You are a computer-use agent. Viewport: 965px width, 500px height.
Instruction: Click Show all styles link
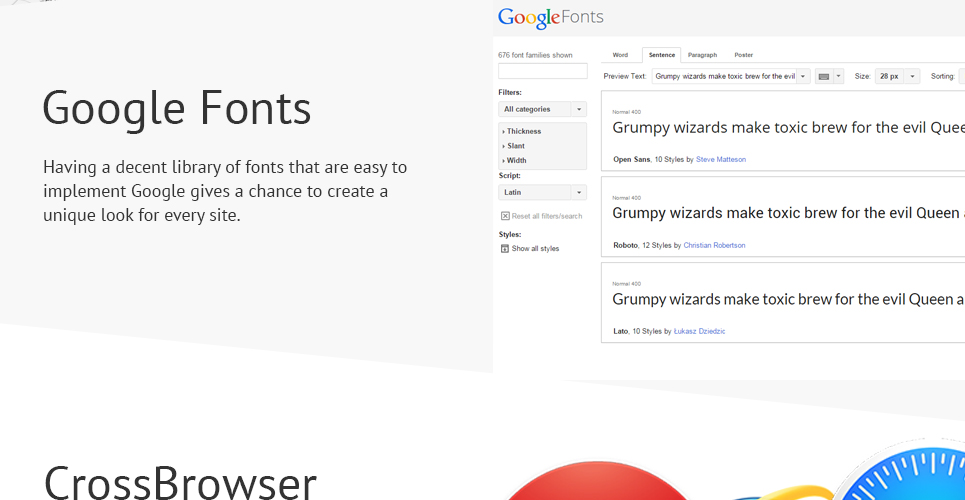click(x=535, y=249)
